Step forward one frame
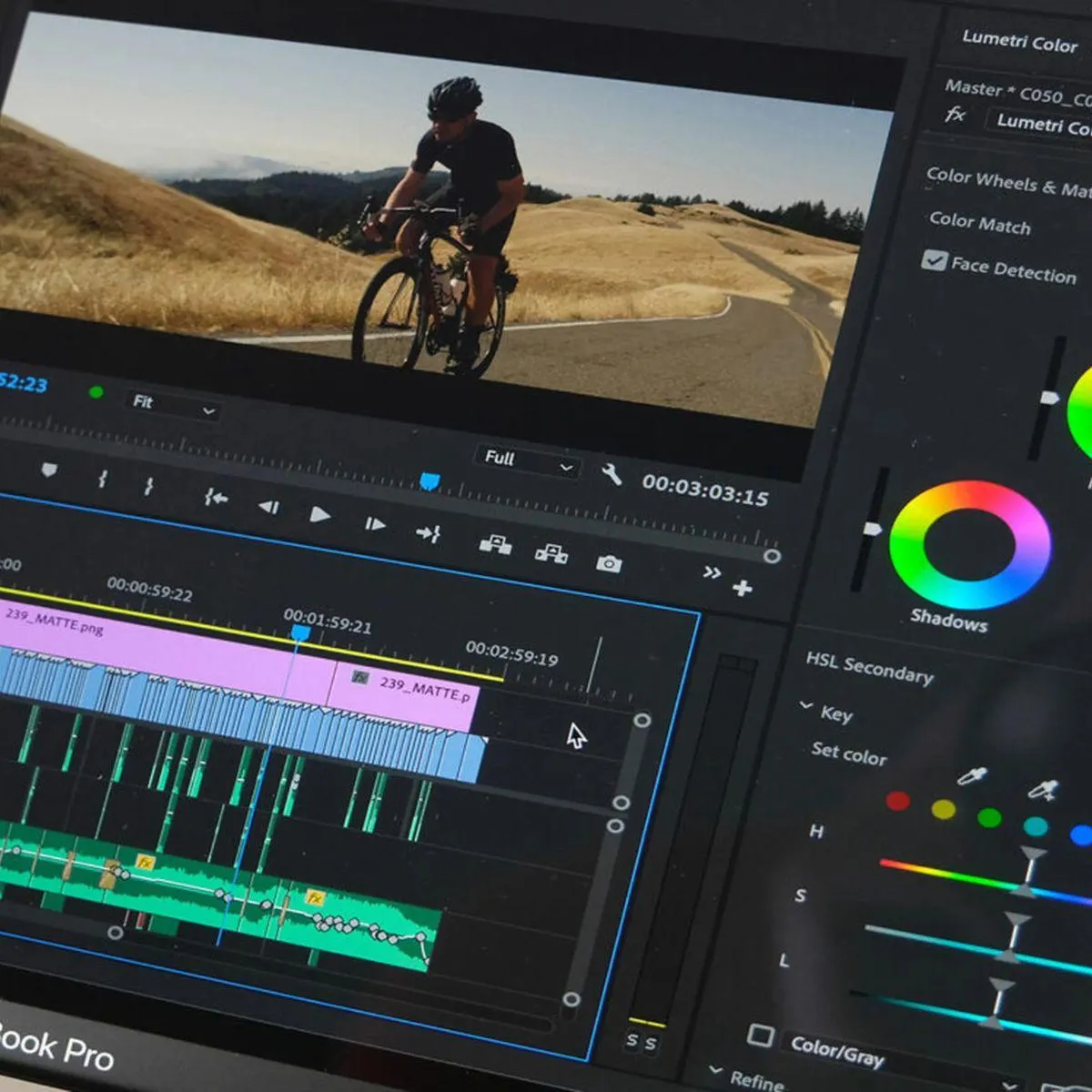The height and width of the screenshot is (1092, 1092). (x=375, y=523)
